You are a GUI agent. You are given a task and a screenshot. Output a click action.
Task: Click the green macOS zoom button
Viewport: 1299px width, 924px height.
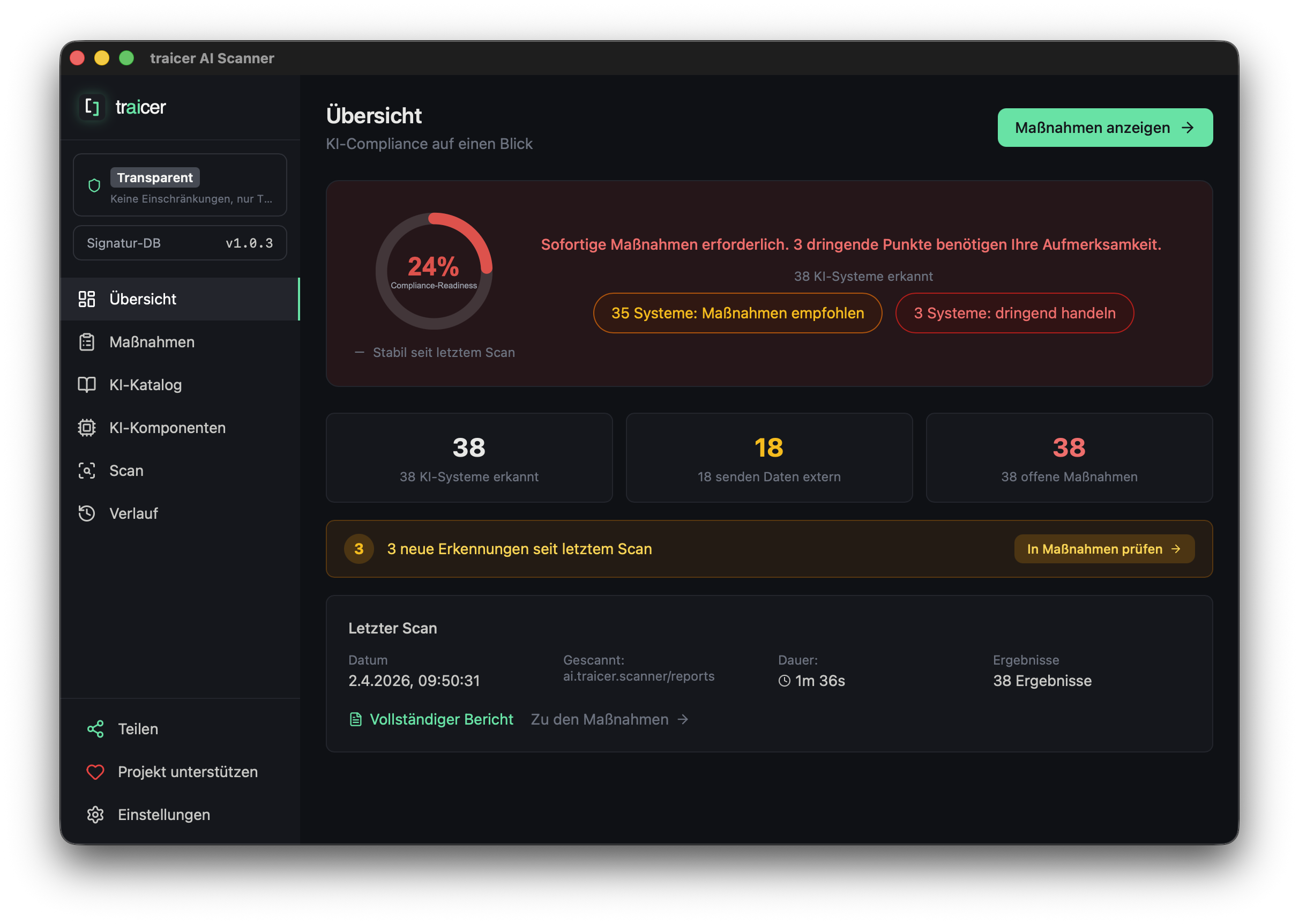pyautogui.click(x=126, y=58)
